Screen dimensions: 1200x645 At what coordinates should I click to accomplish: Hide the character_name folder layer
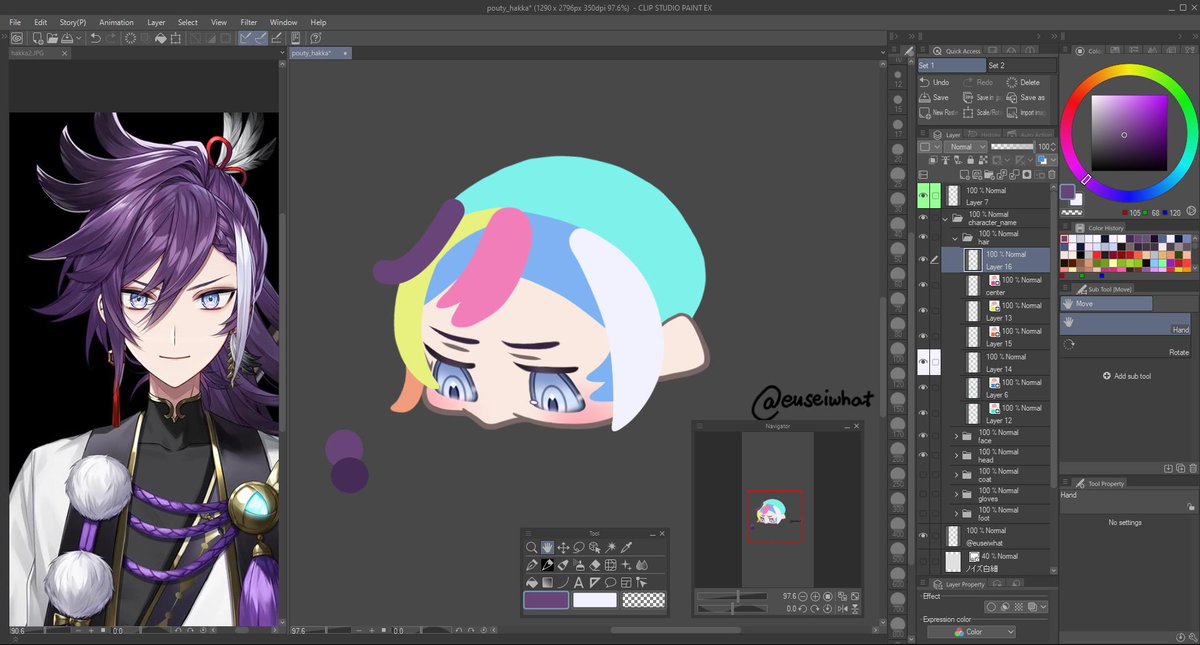[923, 216]
